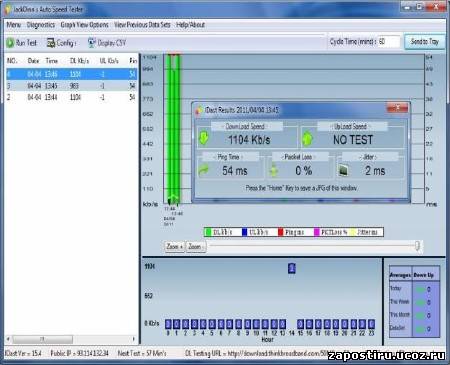Open the Menu menu

(14, 25)
